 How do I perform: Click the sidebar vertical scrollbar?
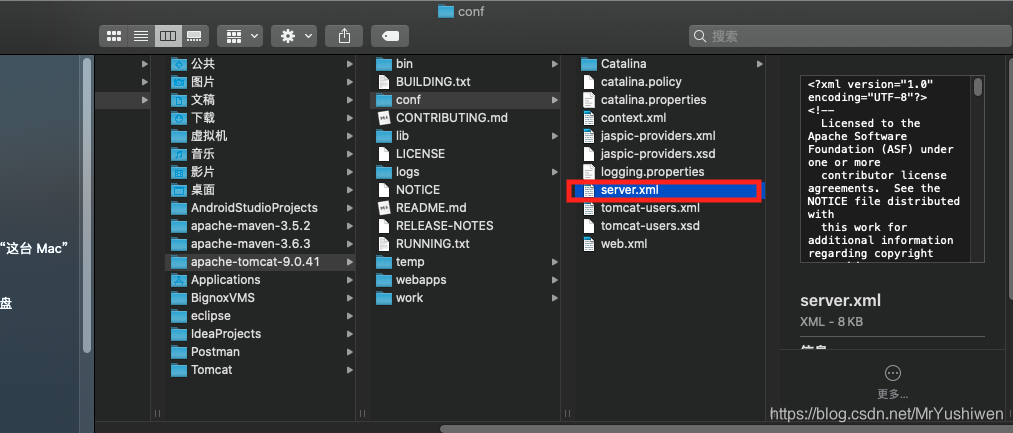(x=87, y=204)
